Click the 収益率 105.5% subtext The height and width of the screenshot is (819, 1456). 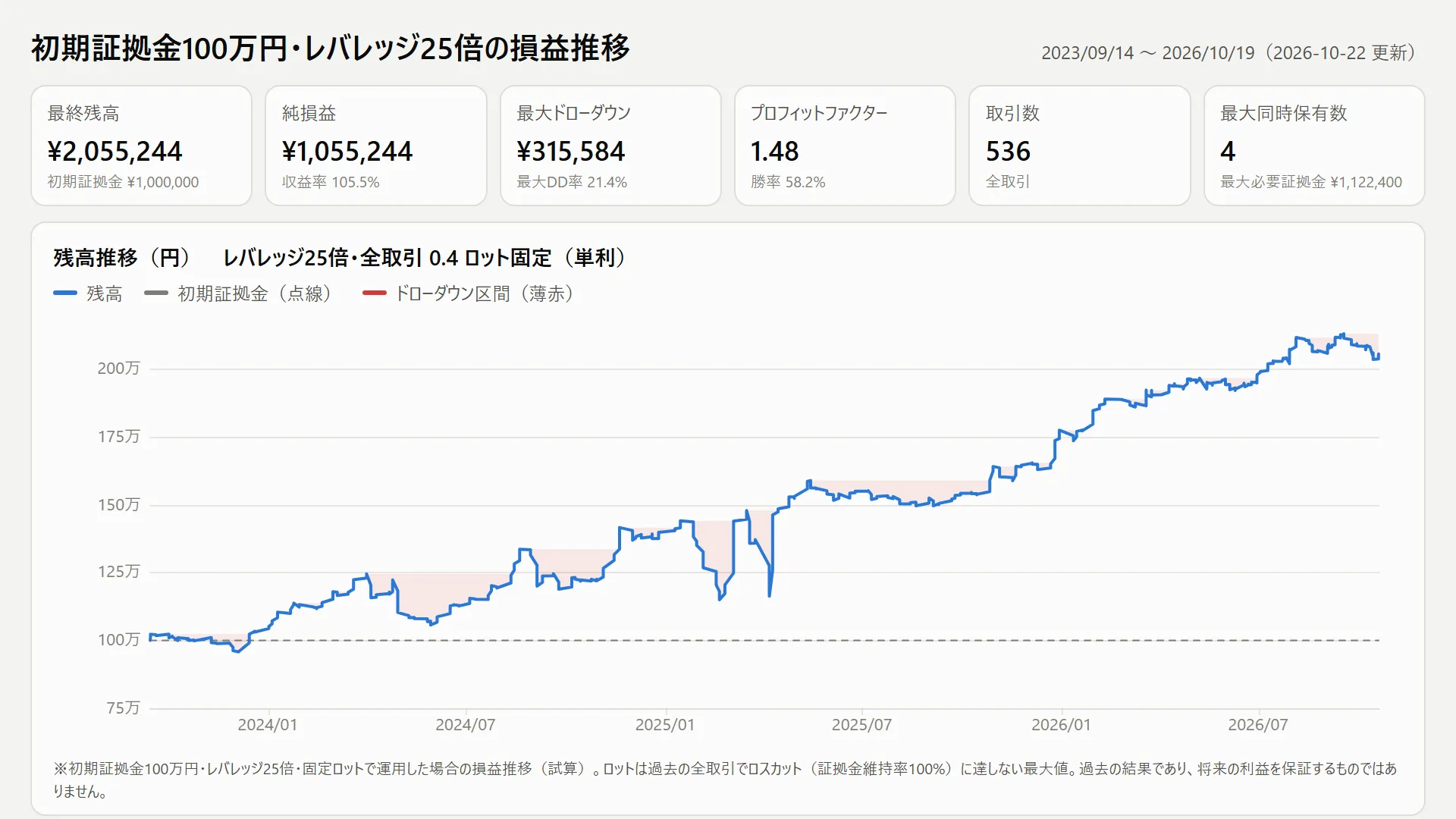[331, 182]
